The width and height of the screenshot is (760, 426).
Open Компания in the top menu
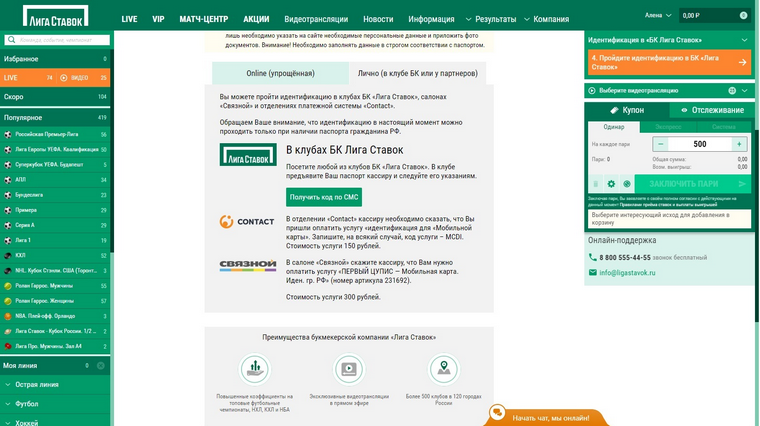tap(551, 19)
